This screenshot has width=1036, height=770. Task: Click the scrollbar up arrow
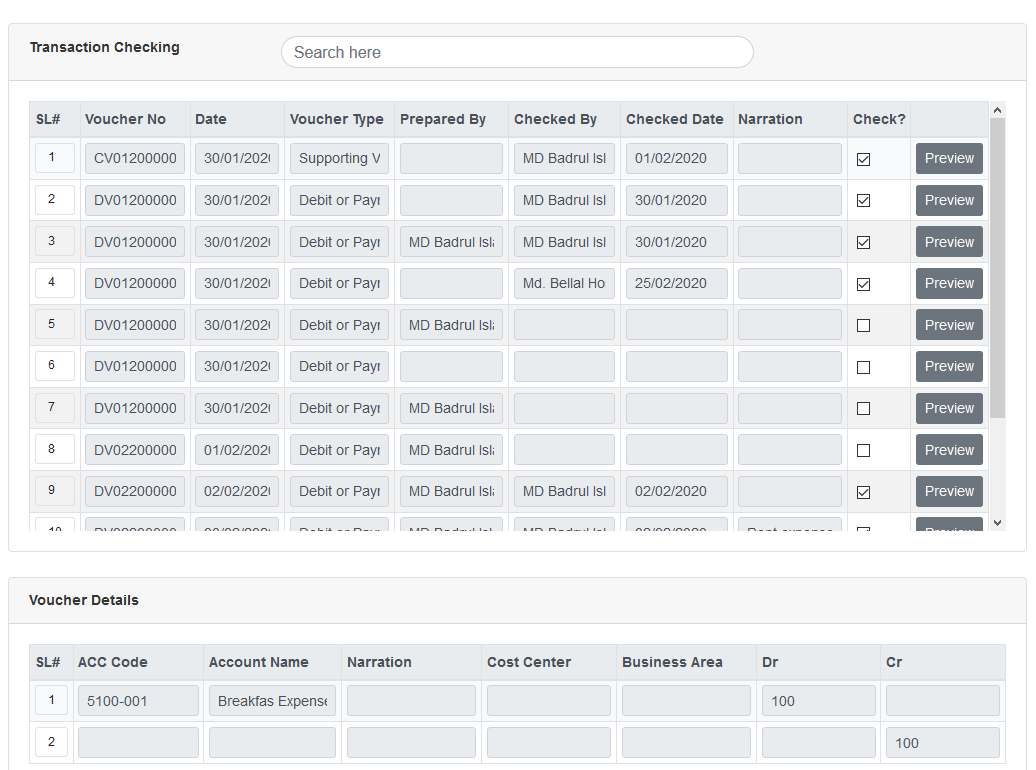click(x=997, y=110)
